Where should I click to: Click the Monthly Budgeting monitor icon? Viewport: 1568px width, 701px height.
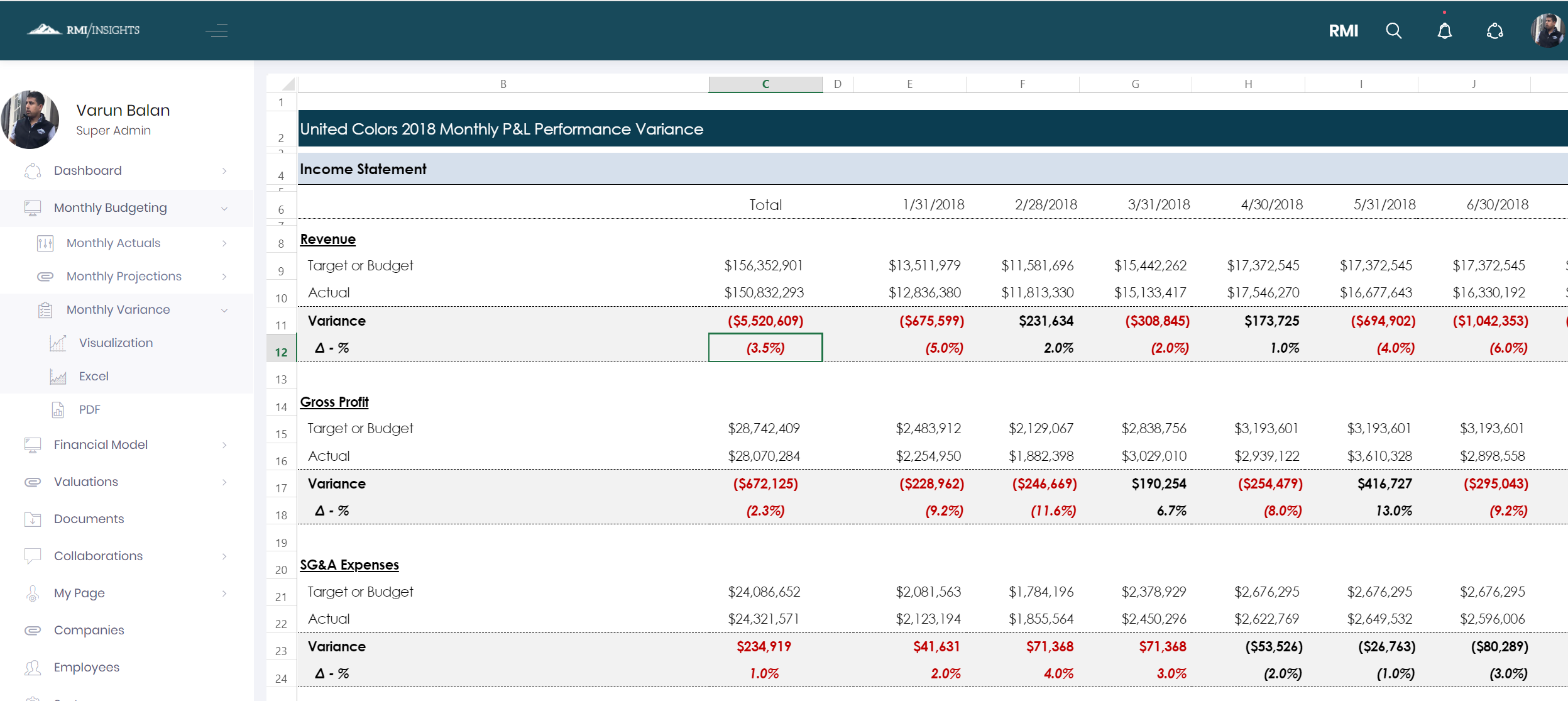coord(33,207)
